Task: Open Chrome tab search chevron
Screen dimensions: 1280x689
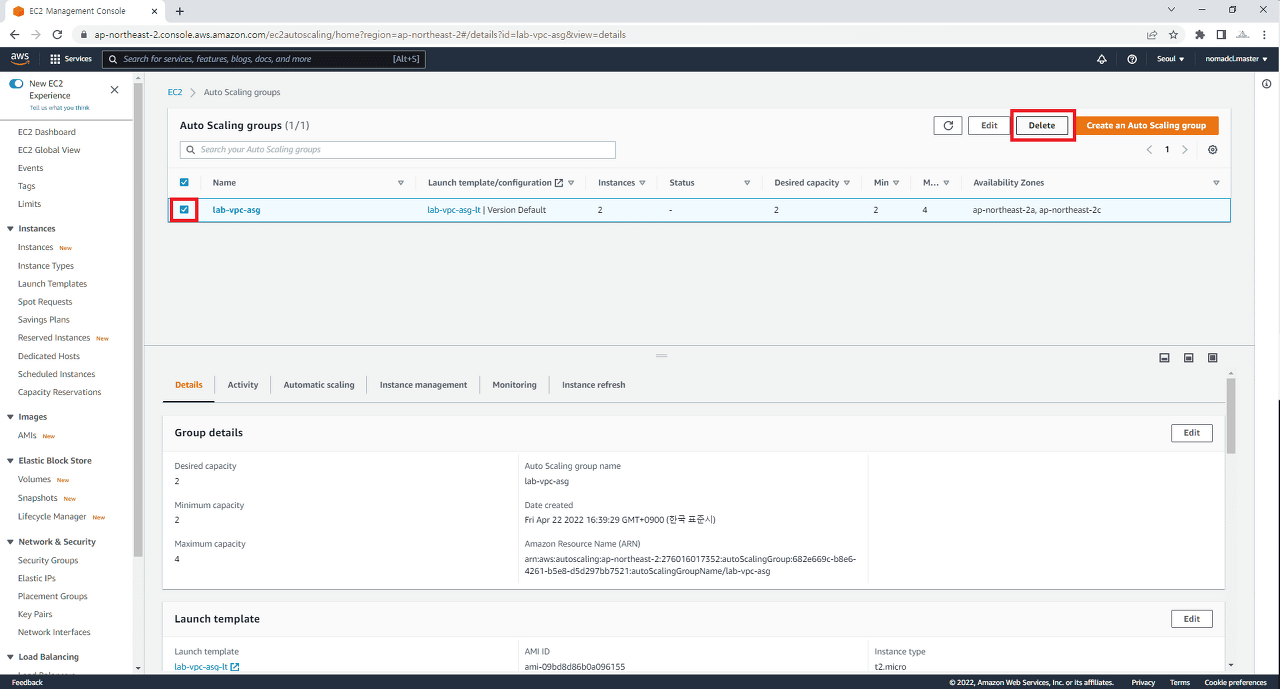Action: tap(1171, 9)
